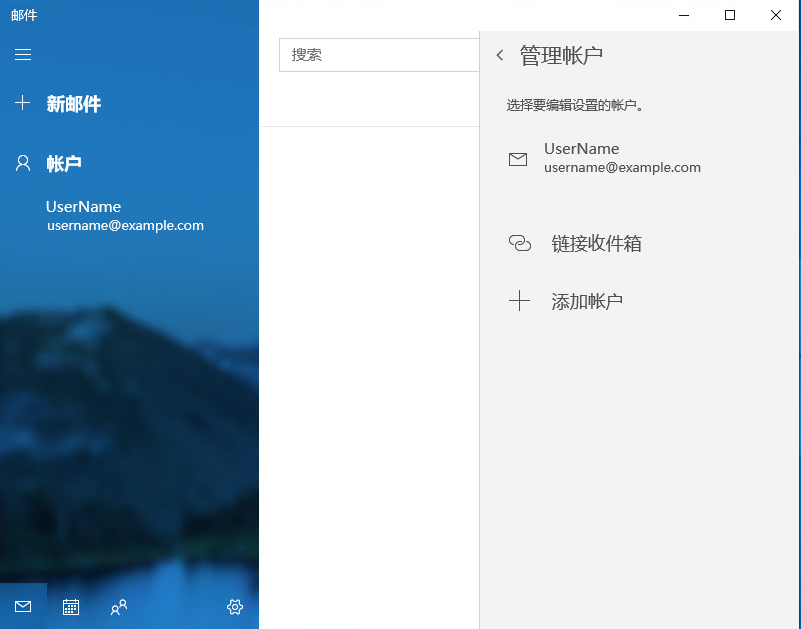Select the 帐户 heading in the sidebar
801x629 pixels.
pos(64,164)
